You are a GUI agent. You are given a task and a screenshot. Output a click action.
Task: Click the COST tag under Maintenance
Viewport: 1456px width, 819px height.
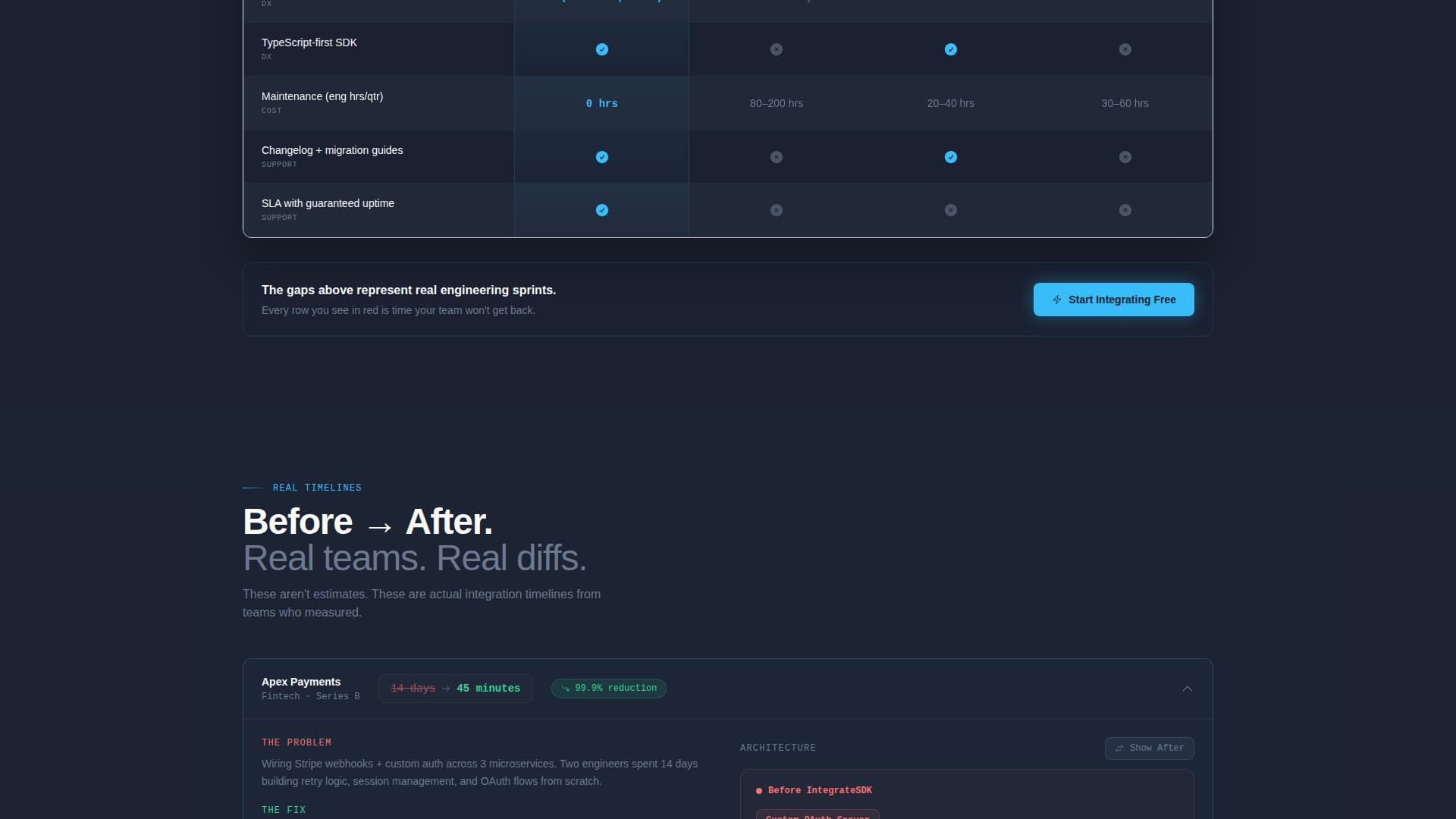[x=271, y=111]
